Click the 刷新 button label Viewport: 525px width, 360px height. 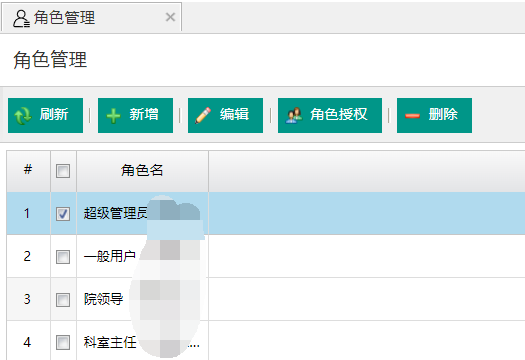54,114
